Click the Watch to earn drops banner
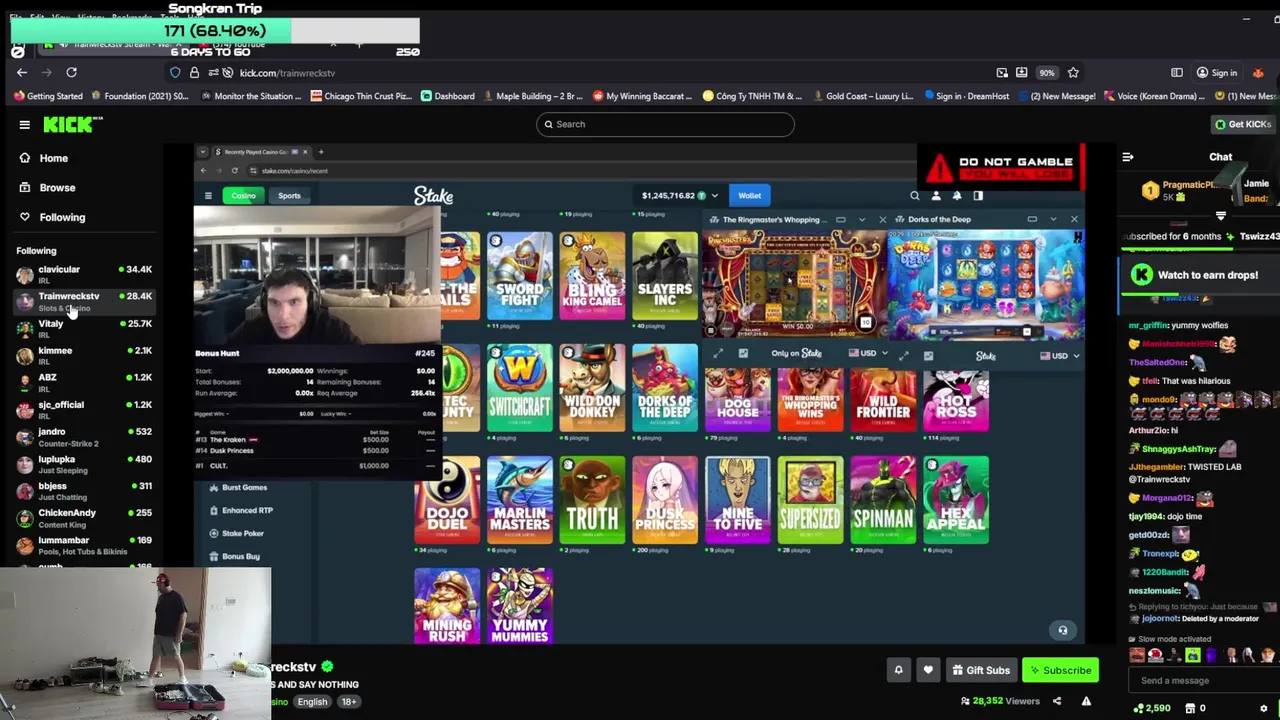 coord(1198,275)
